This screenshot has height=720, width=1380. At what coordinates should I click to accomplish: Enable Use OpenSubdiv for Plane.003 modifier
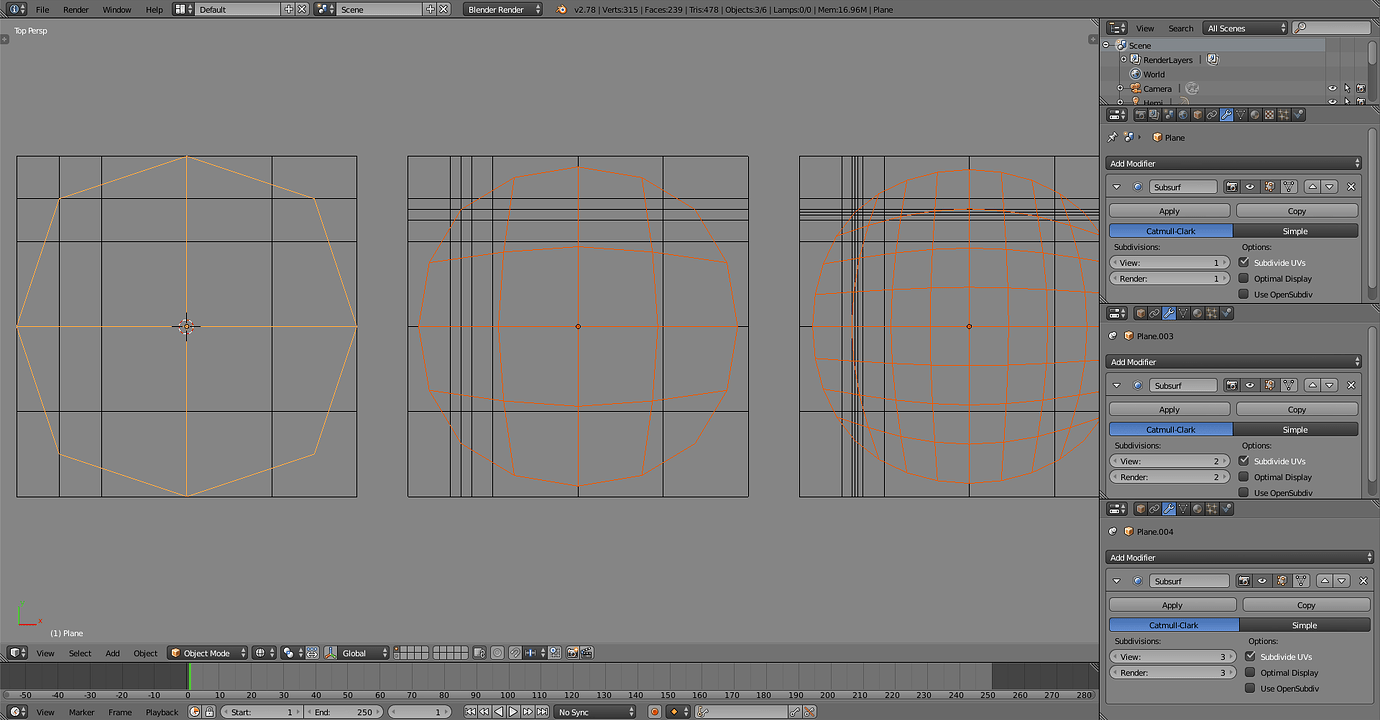(1244, 493)
